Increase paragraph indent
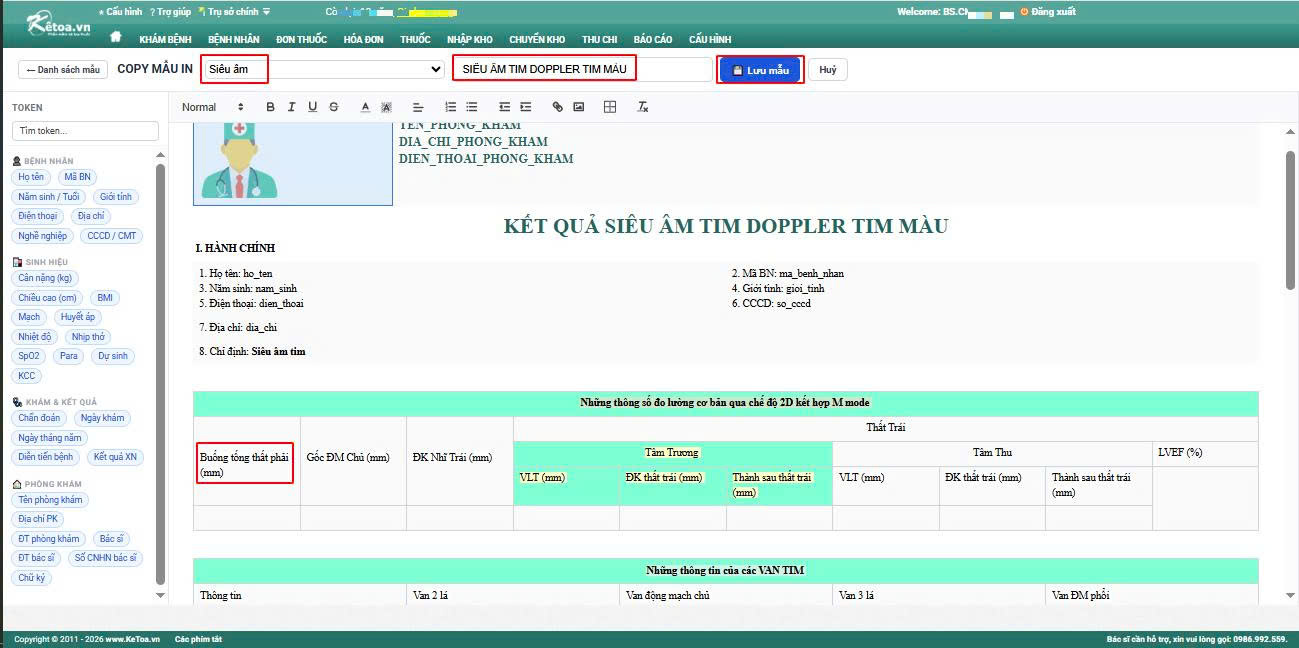Image resolution: width=1299 pixels, height=648 pixels. coord(525,107)
